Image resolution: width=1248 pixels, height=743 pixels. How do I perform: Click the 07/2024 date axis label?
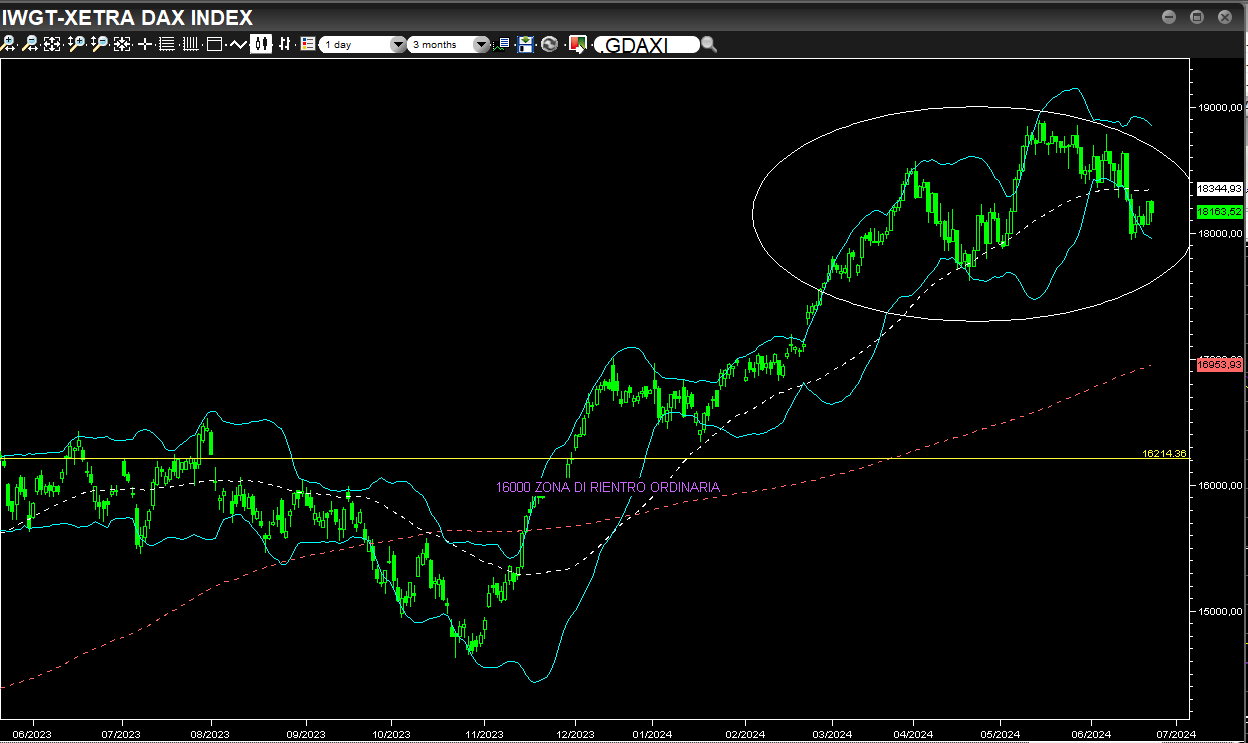1174,734
